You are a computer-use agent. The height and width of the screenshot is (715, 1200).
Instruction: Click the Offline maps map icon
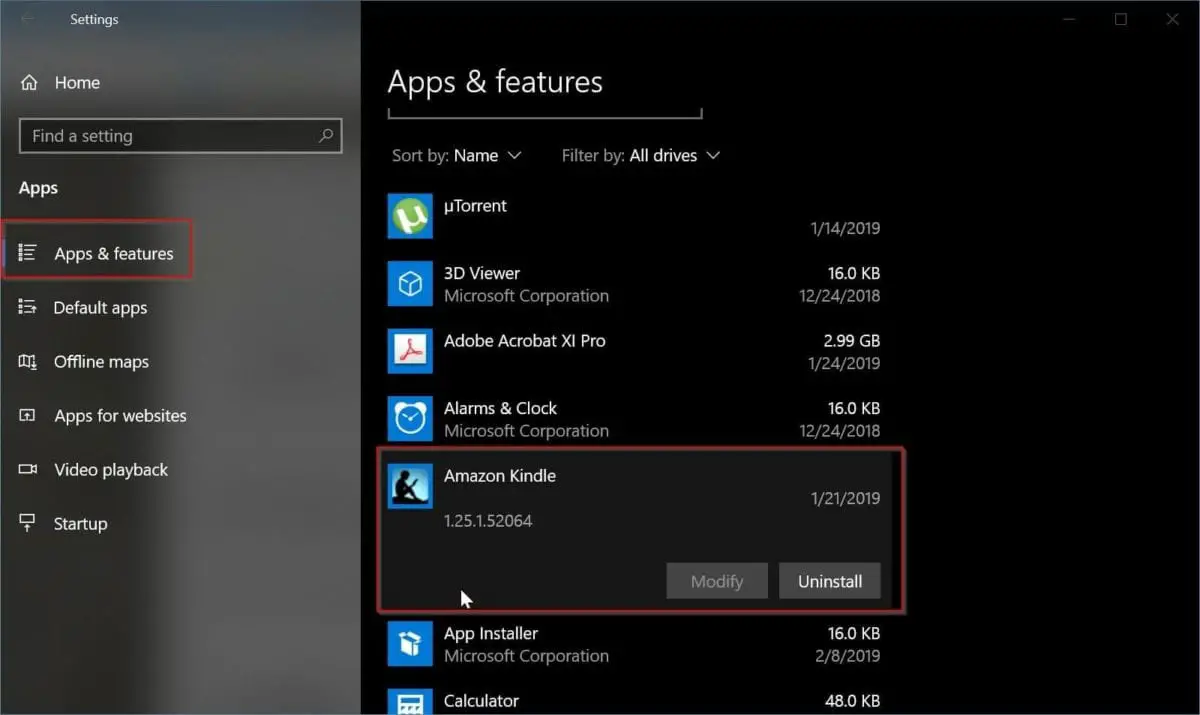(x=28, y=361)
